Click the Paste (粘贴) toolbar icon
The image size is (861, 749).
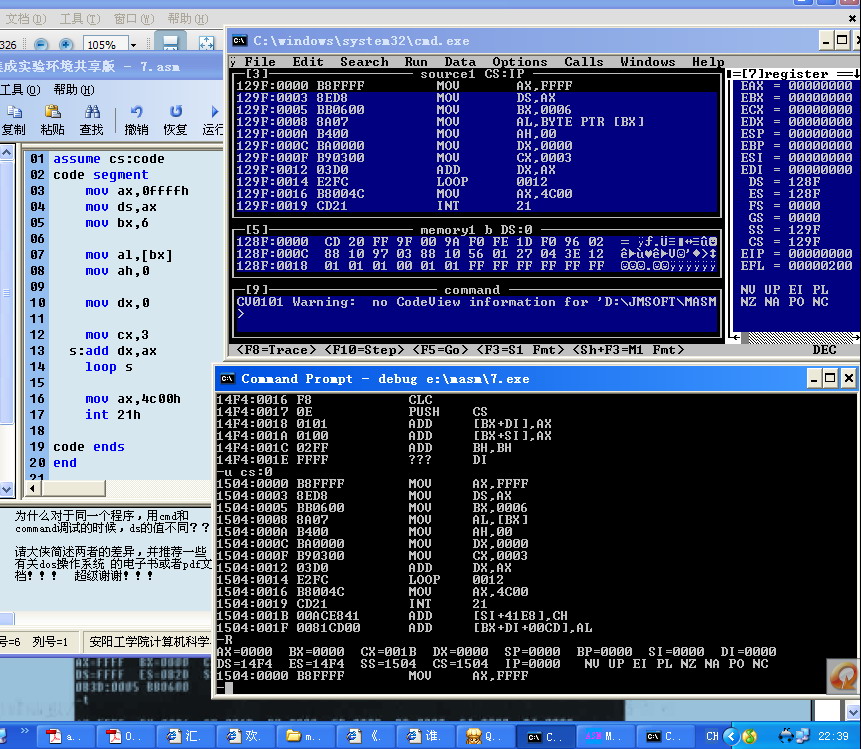pos(52,112)
